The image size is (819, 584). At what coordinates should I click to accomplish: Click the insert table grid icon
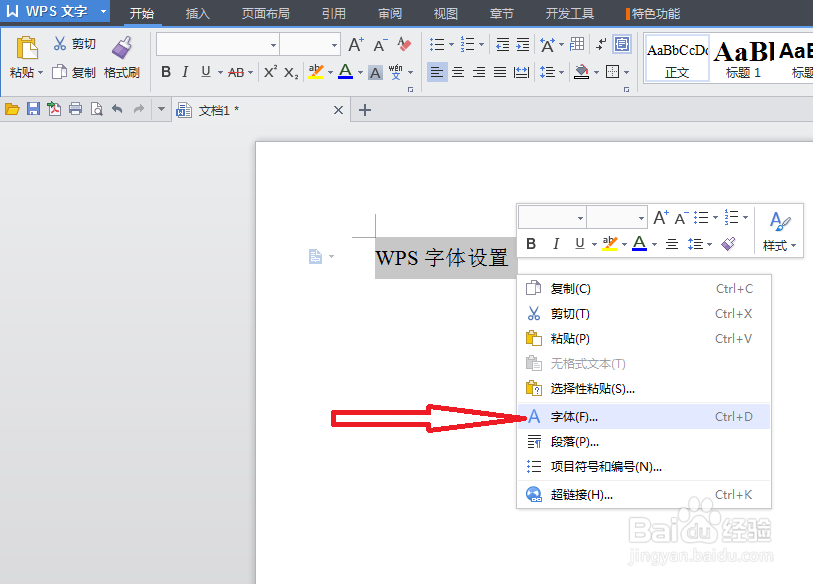(x=577, y=44)
